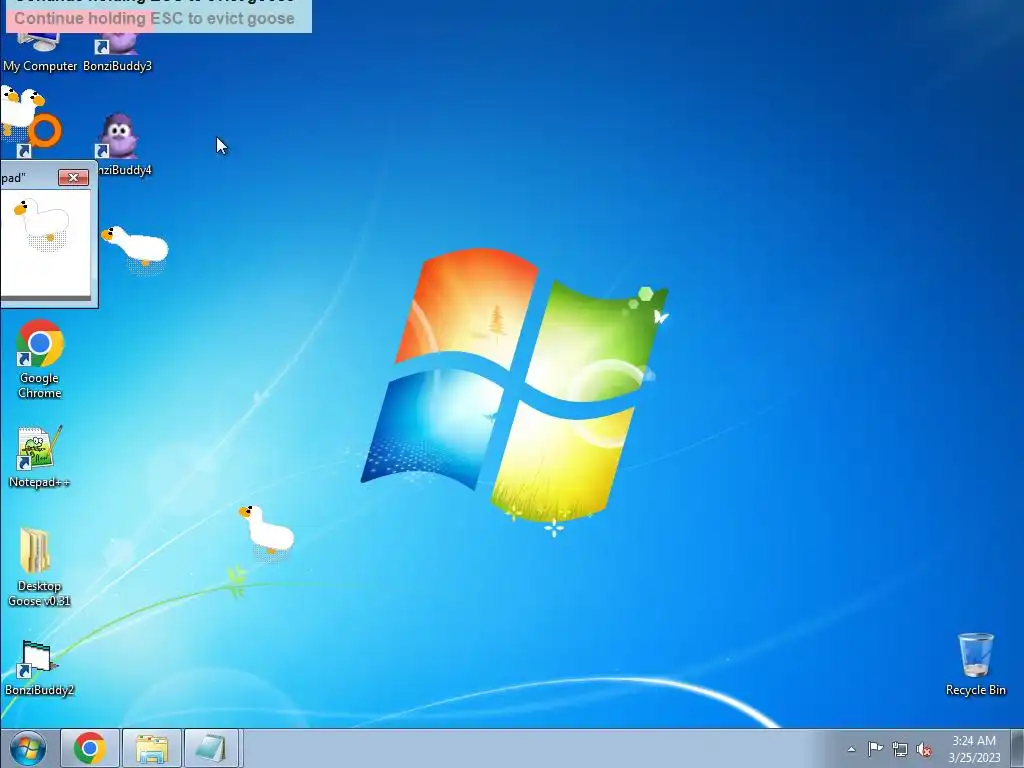Open the My Computer desktop icon
The image size is (1024, 768).
click(x=39, y=52)
